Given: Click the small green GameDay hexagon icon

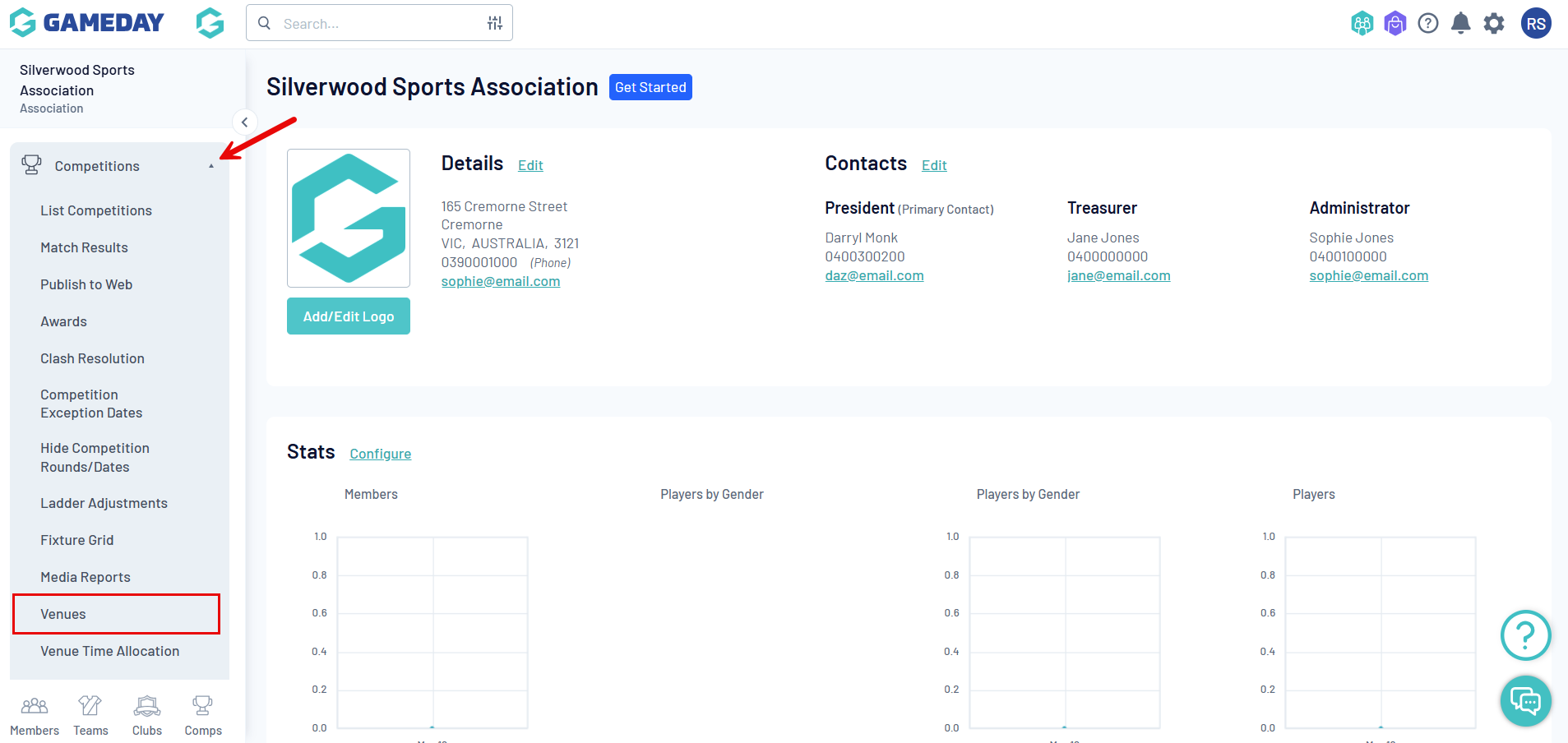Looking at the screenshot, I should pyautogui.click(x=210, y=23).
